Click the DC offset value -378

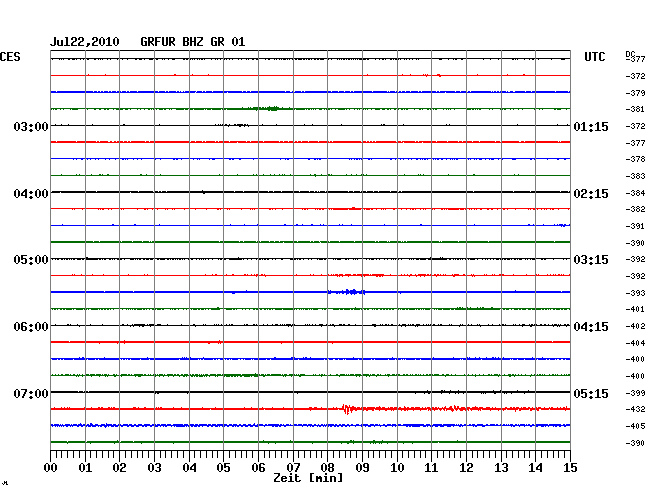635,159
